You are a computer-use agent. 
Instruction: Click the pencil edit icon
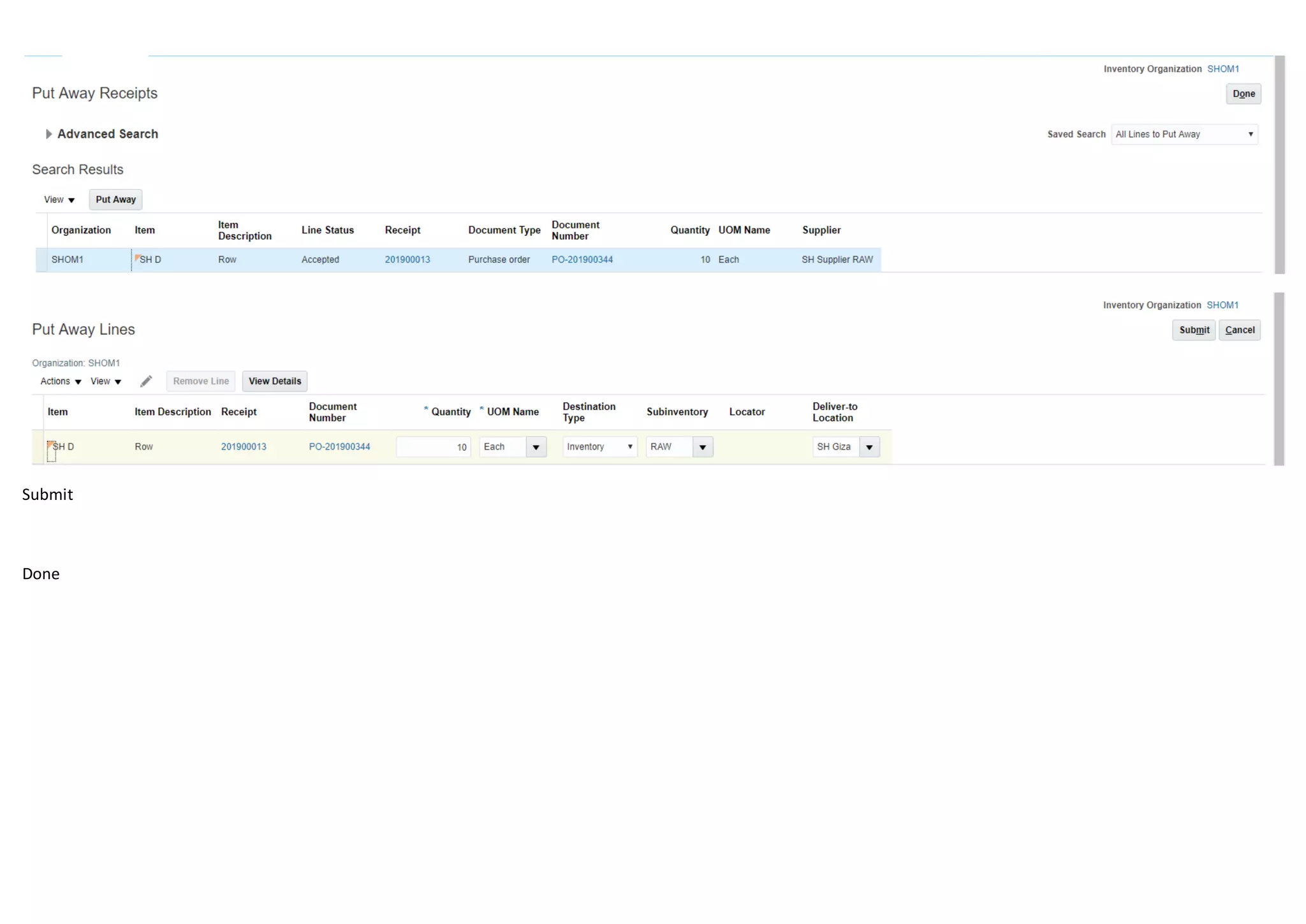point(146,381)
